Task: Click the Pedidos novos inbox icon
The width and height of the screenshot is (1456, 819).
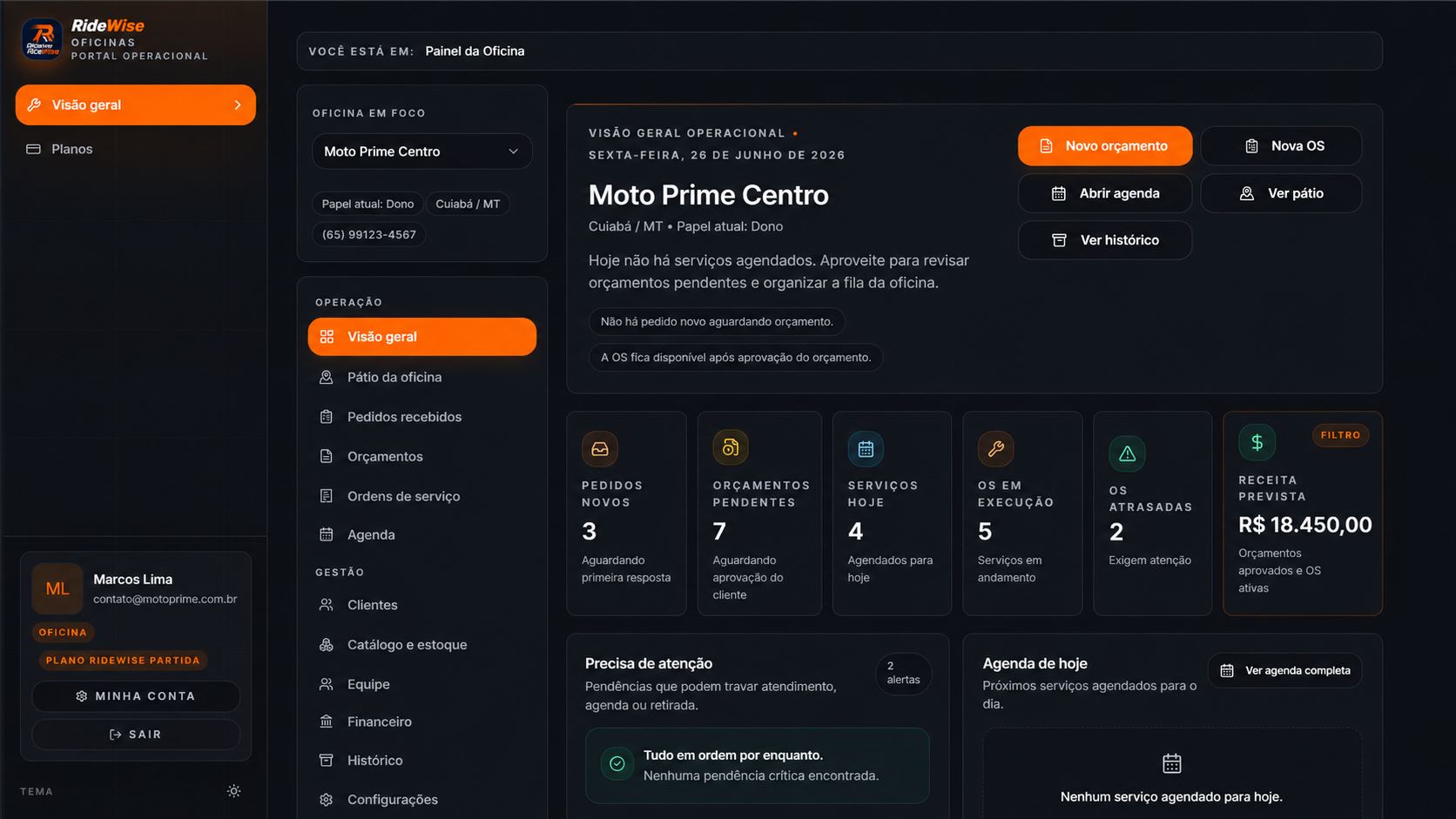Action: click(x=600, y=449)
